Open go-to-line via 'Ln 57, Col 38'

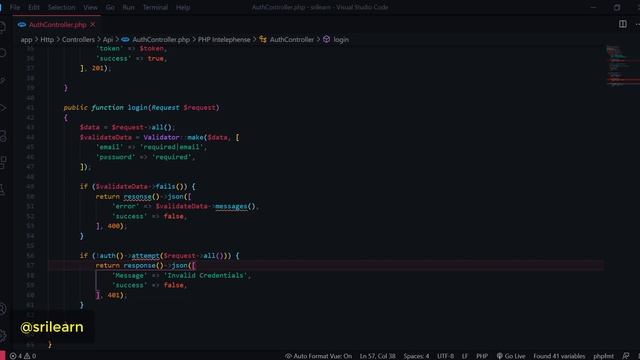click(378, 356)
